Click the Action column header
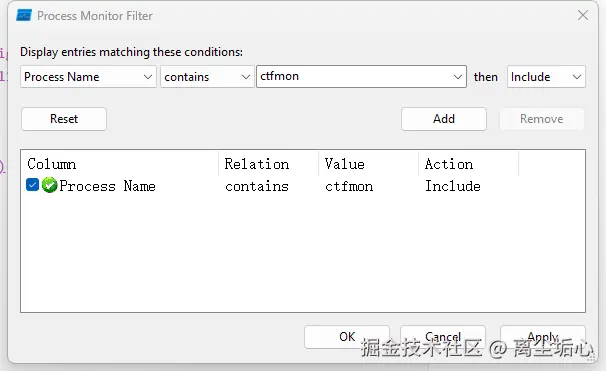Screen dimensions: 606x371 tap(468, 164)
